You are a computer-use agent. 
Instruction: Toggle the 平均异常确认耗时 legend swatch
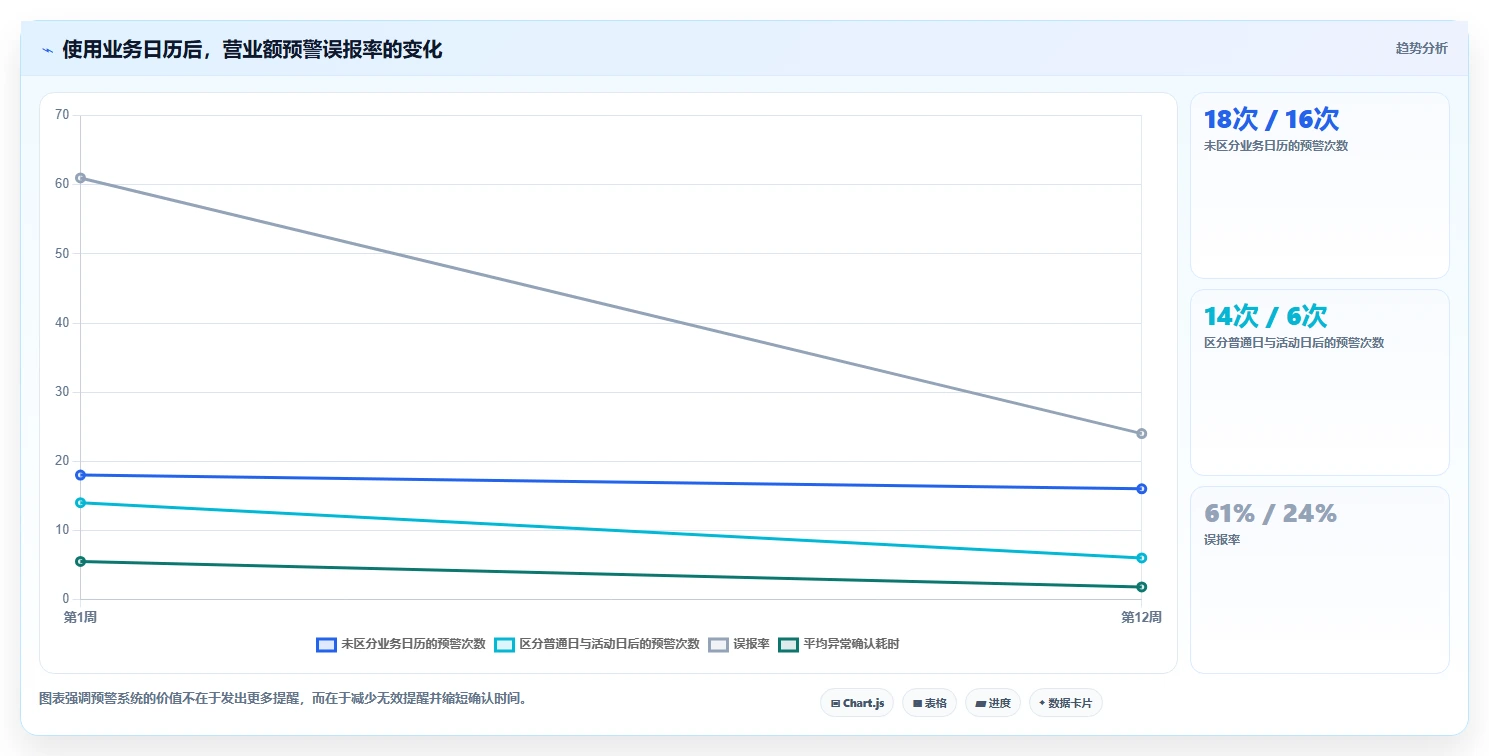788,644
